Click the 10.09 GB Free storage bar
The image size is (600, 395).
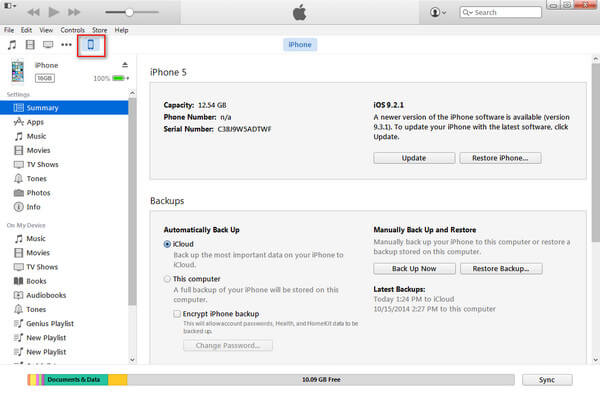tap(321, 380)
